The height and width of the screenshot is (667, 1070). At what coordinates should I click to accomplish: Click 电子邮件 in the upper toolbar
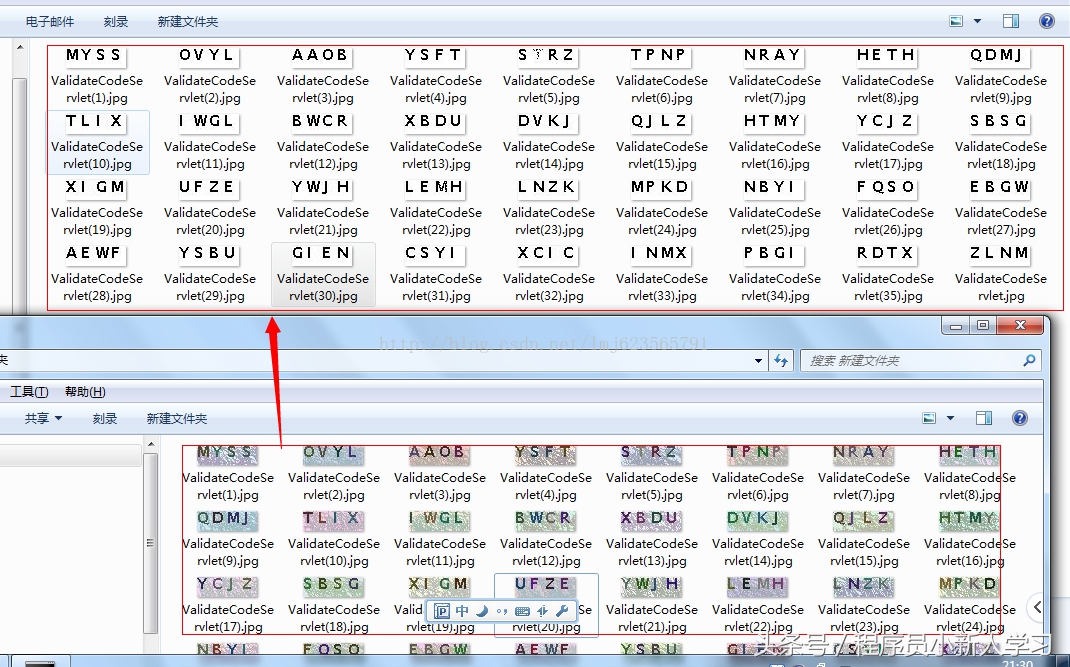click(x=51, y=21)
